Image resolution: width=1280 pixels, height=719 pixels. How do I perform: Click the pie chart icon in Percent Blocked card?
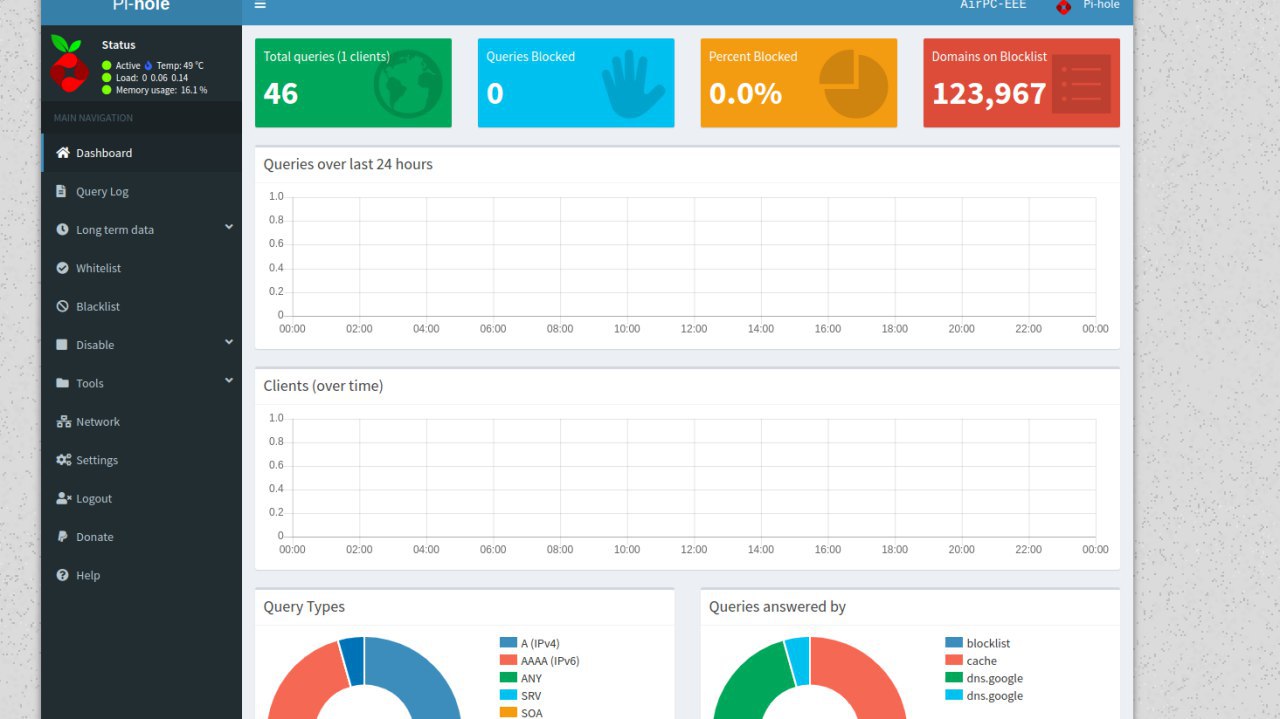pos(854,85)
